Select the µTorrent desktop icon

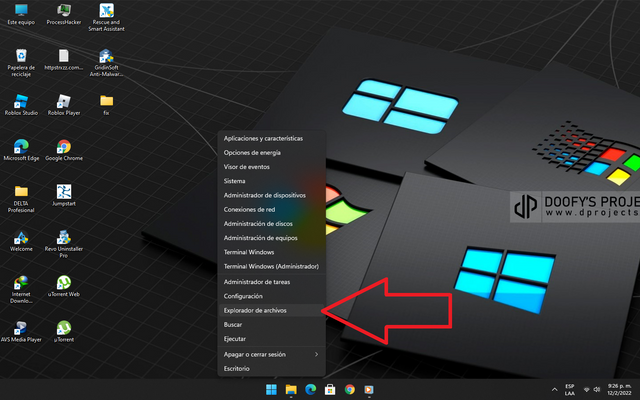pyautogui.click(x=64, y=331)
